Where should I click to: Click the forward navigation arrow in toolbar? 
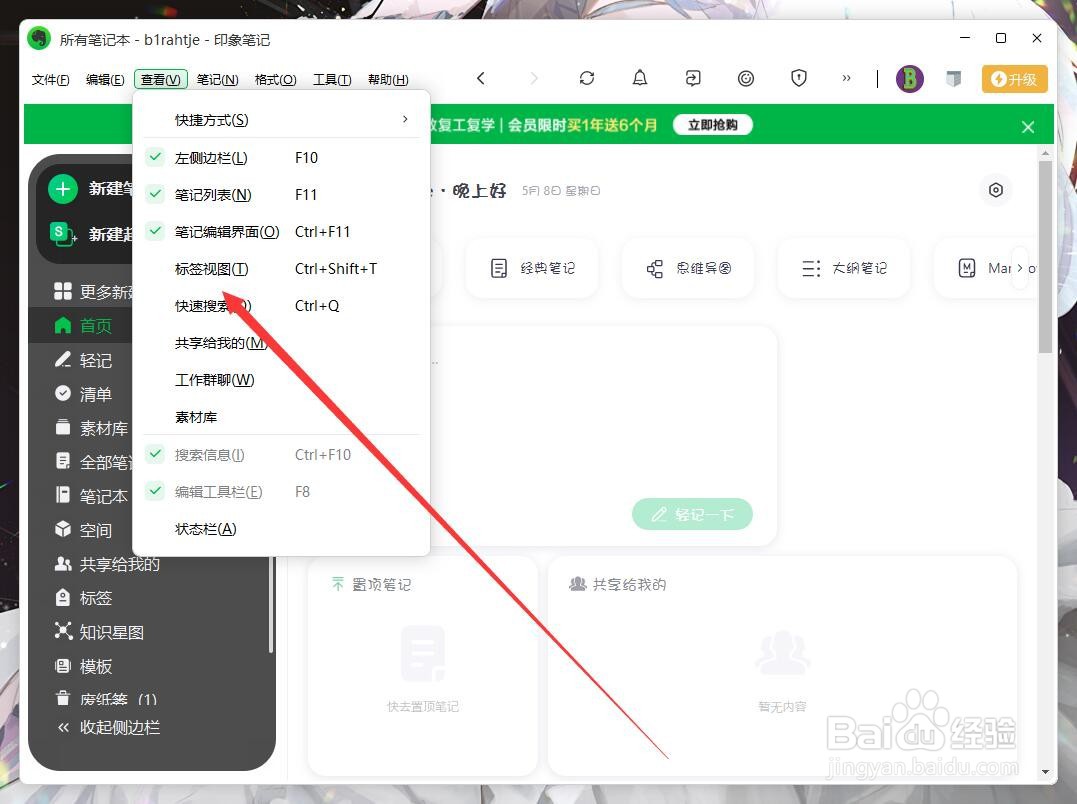pyautogui.click(x=534, y=78)
